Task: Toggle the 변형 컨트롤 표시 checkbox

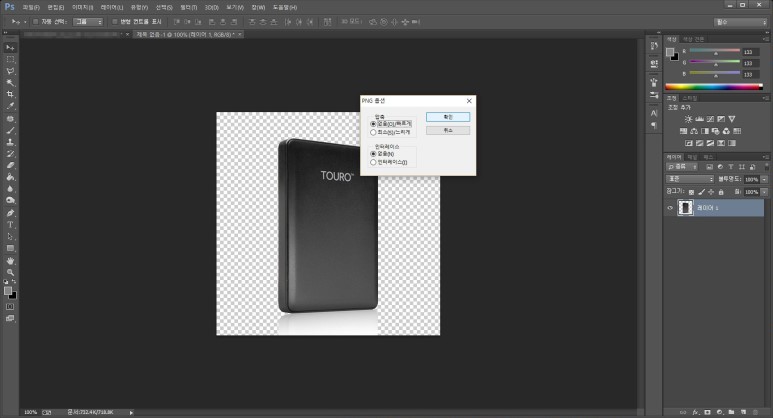Action: tap(114, 22)
